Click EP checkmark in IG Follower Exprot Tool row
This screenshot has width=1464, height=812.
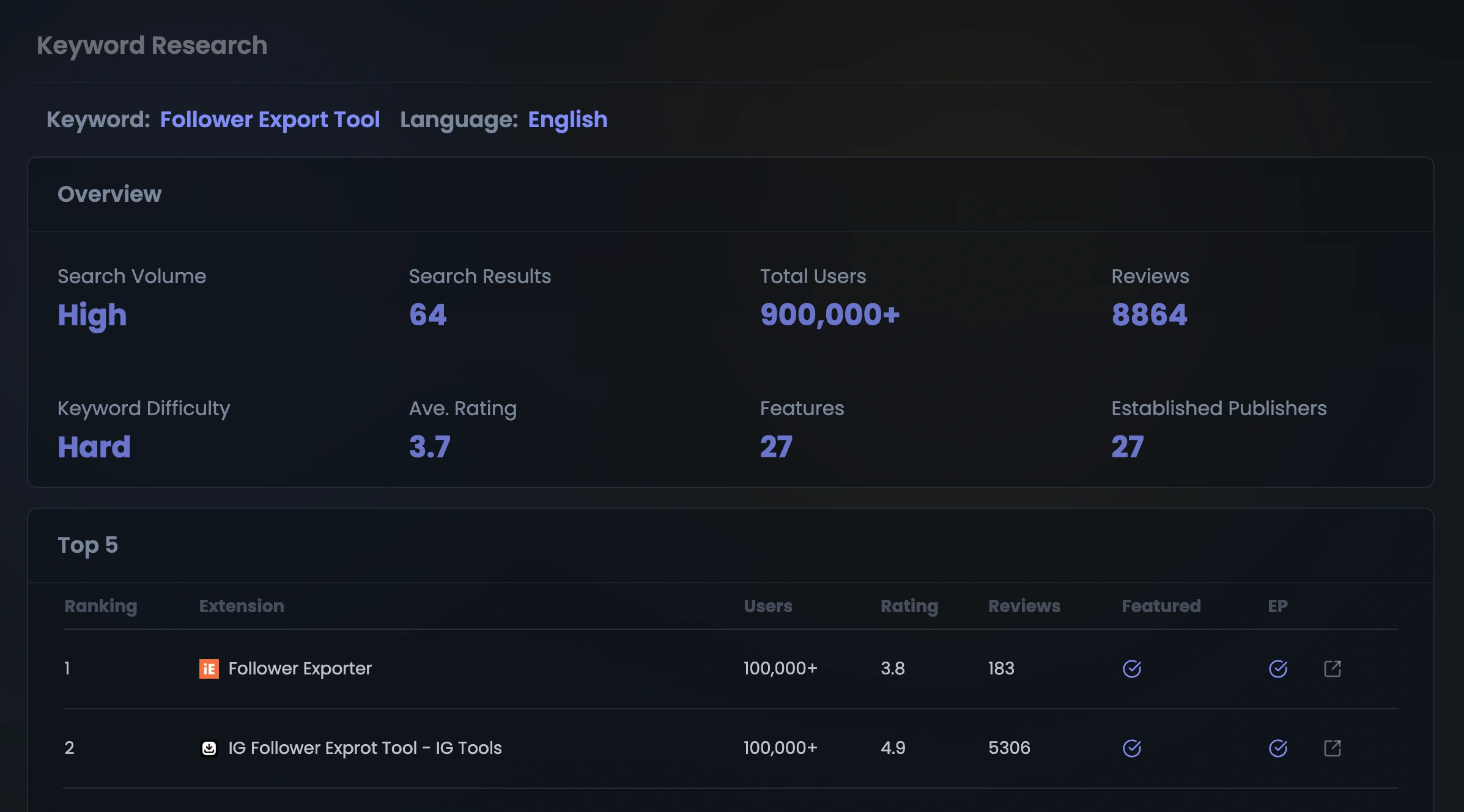point(1278,748)
